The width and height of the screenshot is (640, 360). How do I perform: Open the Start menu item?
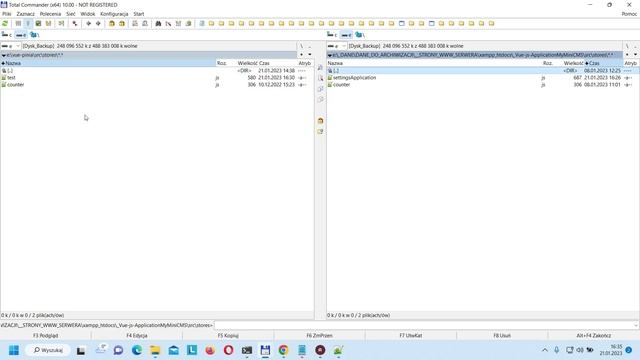[139, 14]
